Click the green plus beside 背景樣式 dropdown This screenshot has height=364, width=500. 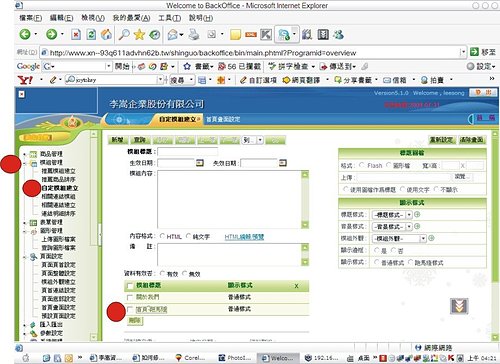click(417, 226)
